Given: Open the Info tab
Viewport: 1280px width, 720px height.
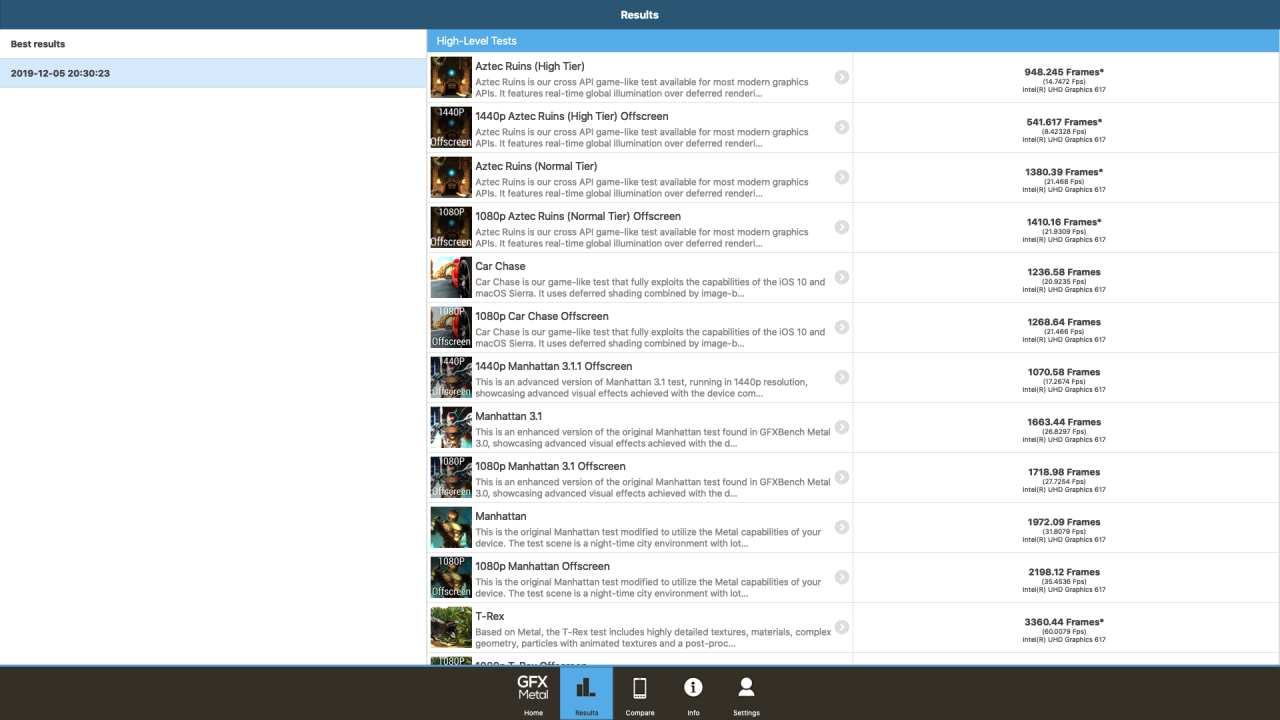Looking at the screenshot, I should point(693,693).
